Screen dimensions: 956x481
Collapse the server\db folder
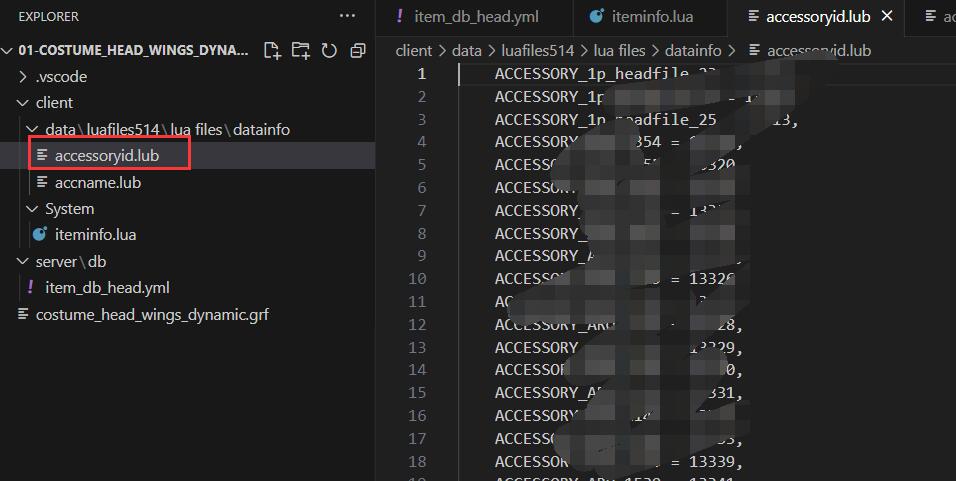[x=24, y=262]
